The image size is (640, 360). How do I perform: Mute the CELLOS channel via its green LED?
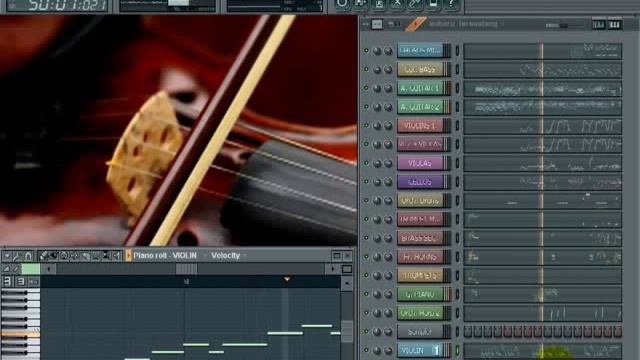coord(366,181)
